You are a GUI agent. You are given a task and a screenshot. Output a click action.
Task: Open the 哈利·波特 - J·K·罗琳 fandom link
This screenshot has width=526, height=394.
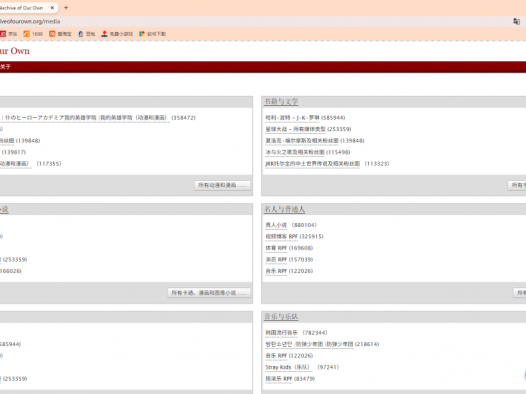point(292,118)
